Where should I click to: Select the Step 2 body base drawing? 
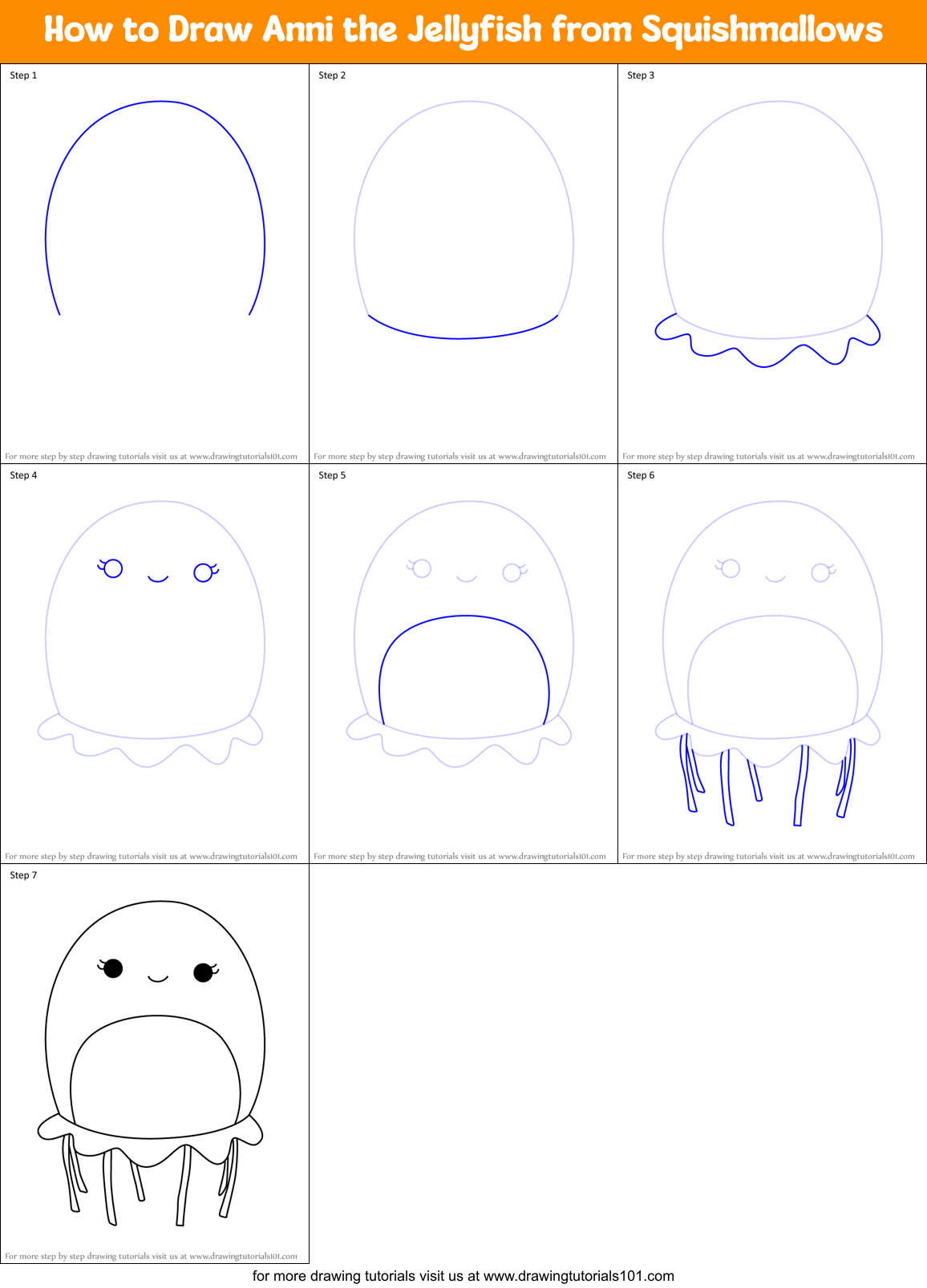coord(463,220)
